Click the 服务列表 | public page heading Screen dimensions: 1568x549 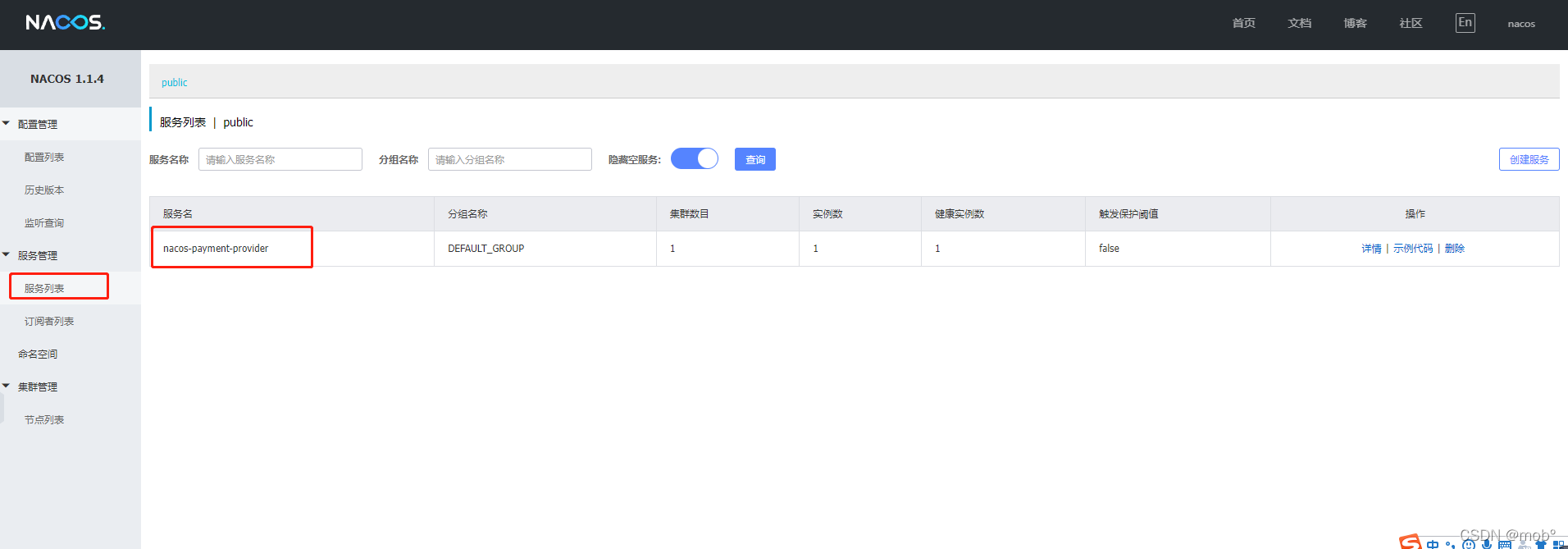(x=207, y=122)
